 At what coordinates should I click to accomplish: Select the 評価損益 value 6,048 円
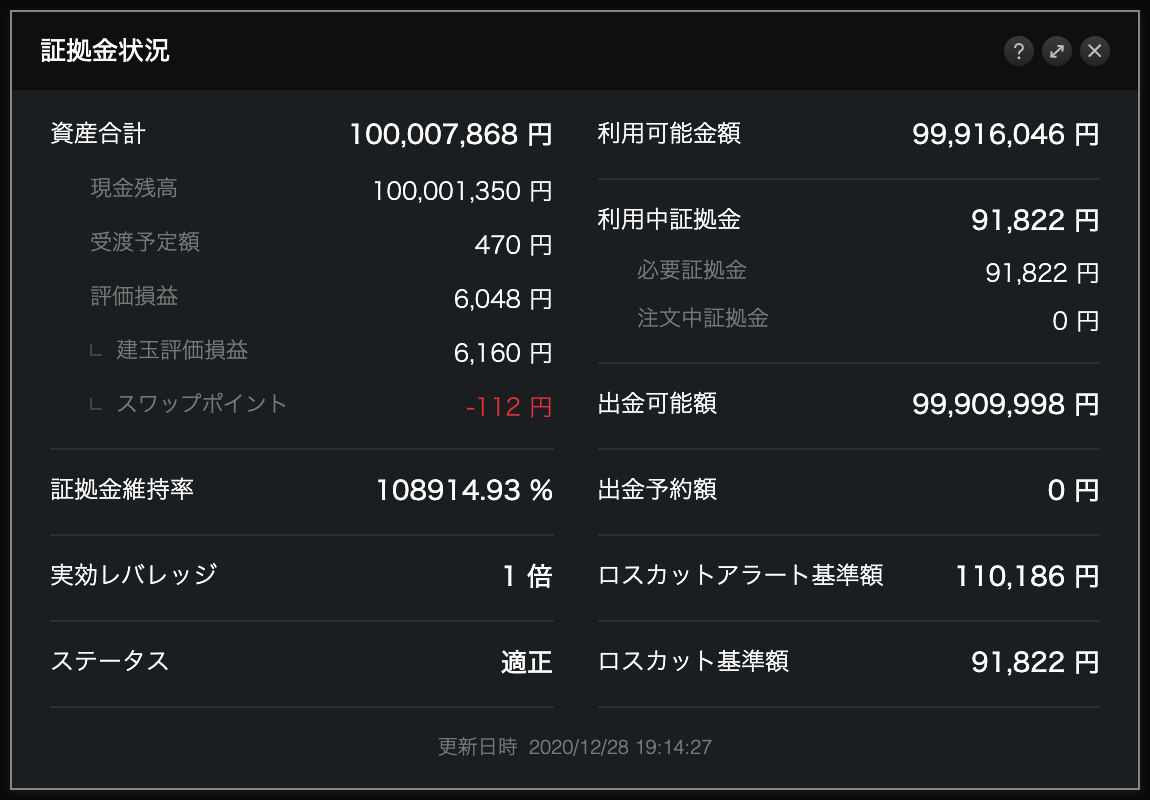(x=502, y=298)
